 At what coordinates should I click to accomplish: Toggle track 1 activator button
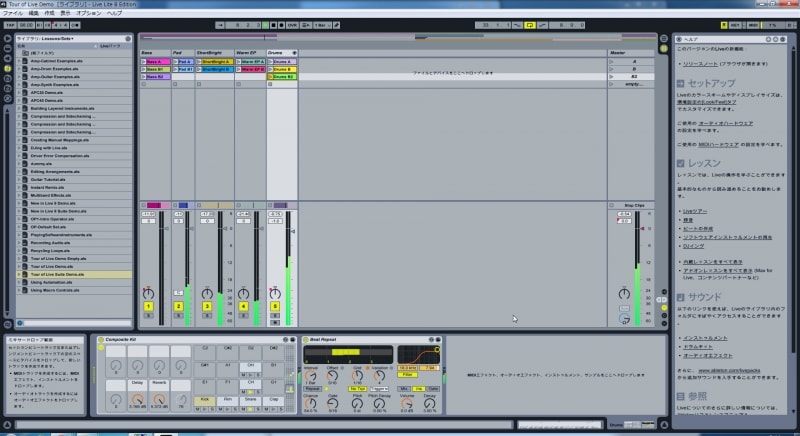click(148, 306)
